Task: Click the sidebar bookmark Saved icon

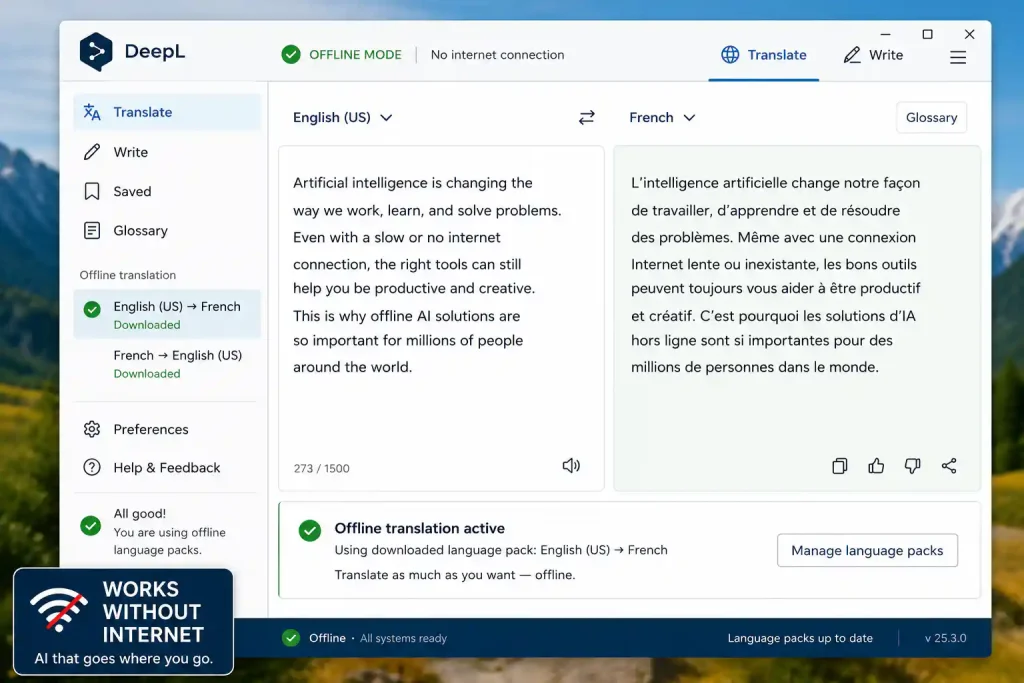Action: pos(92,191)
